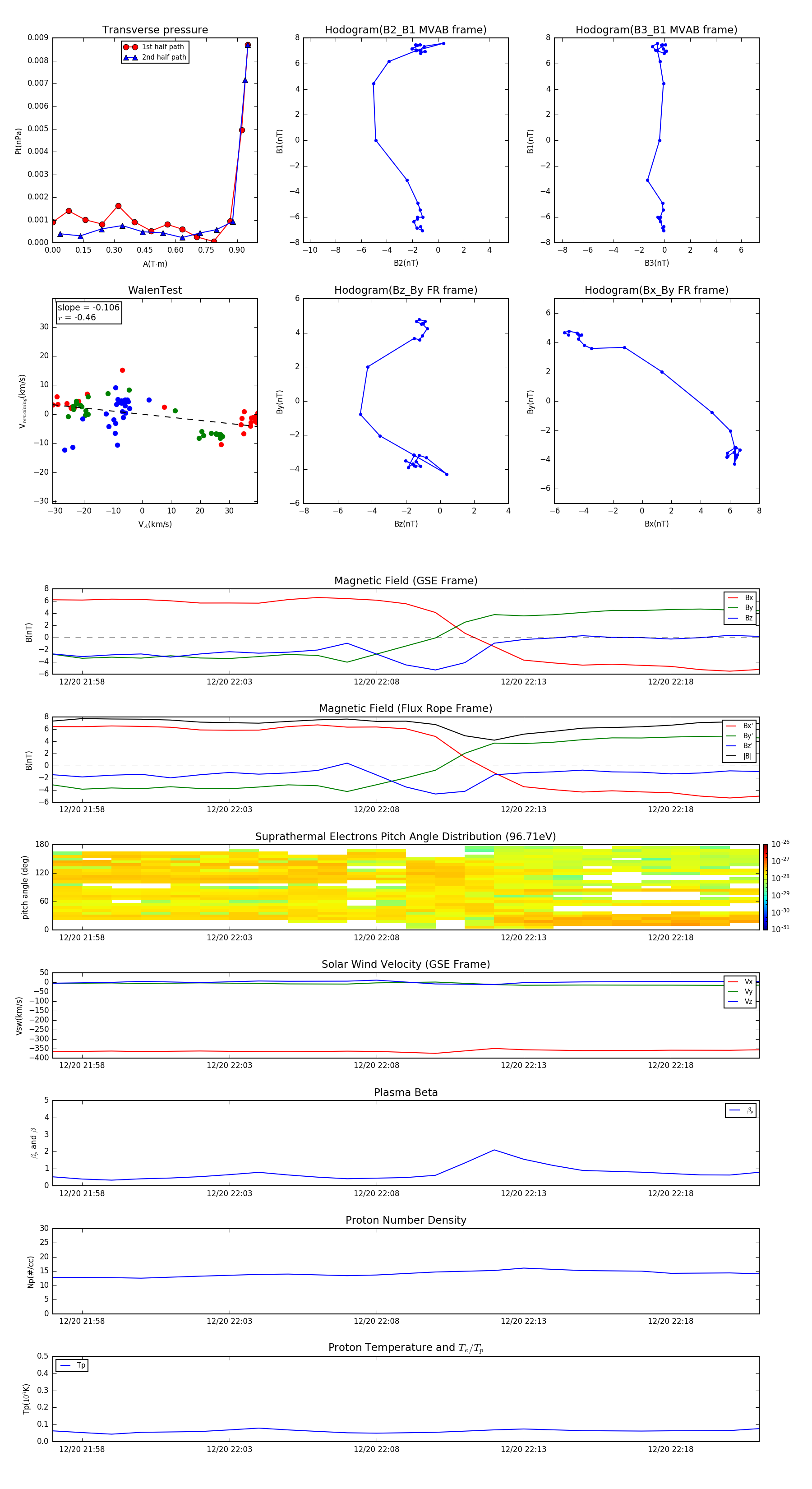Select the Vy entry in velocity legend
812x1489 pixels.
coord(740,992)
